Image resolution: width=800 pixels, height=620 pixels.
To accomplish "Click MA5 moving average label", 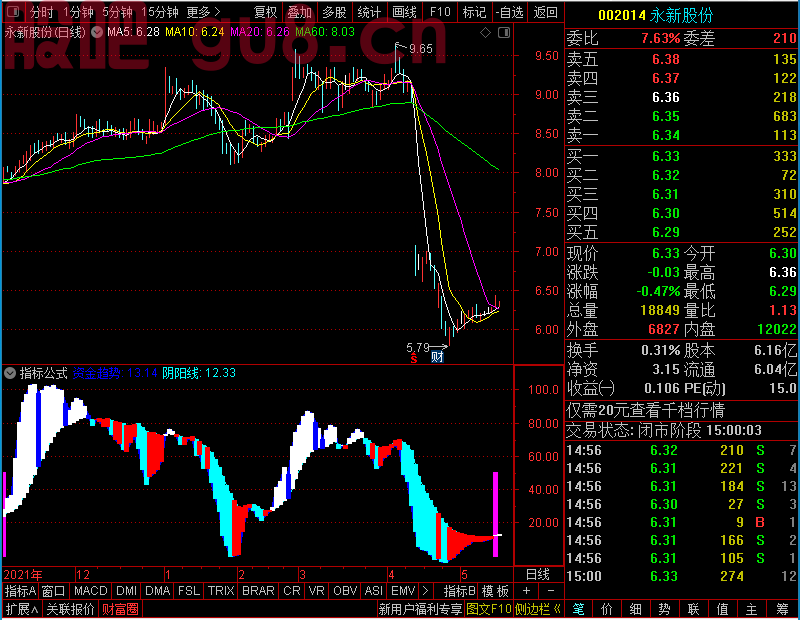I will [x=133, y=32].
